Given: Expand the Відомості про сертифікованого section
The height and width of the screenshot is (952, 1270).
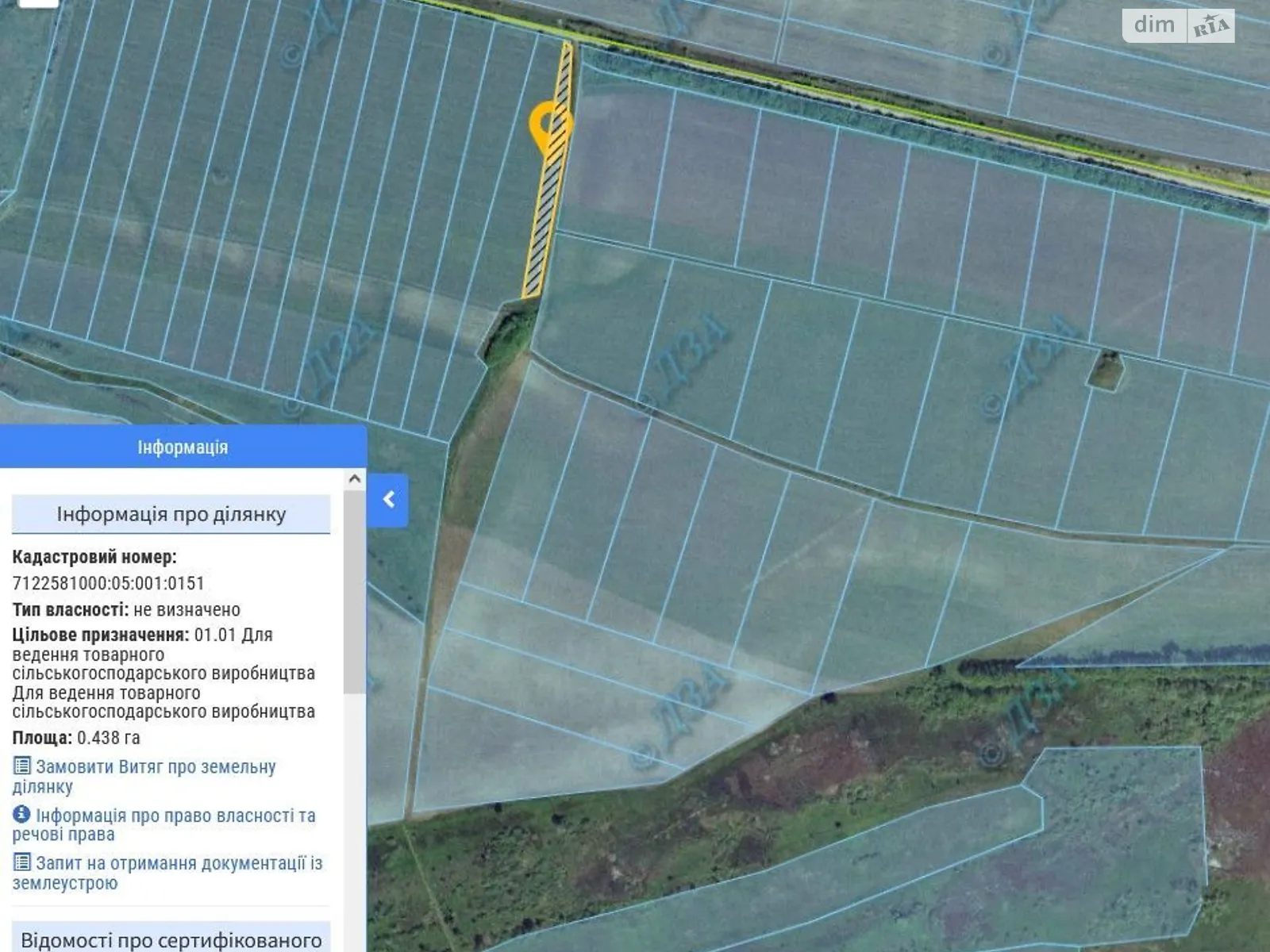Looking at the screenshot, I should (171, 939).
